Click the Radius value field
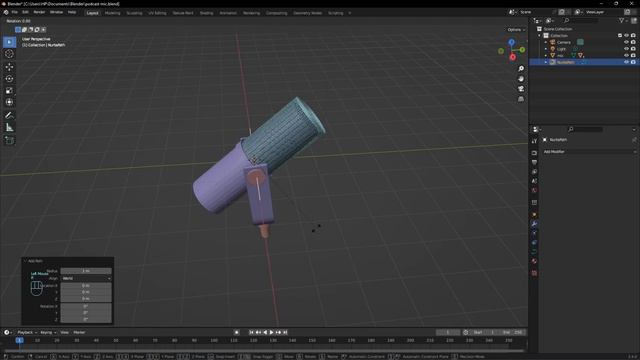Image resolution: width=640 pixels, height=360 pixels. [86, 271]
